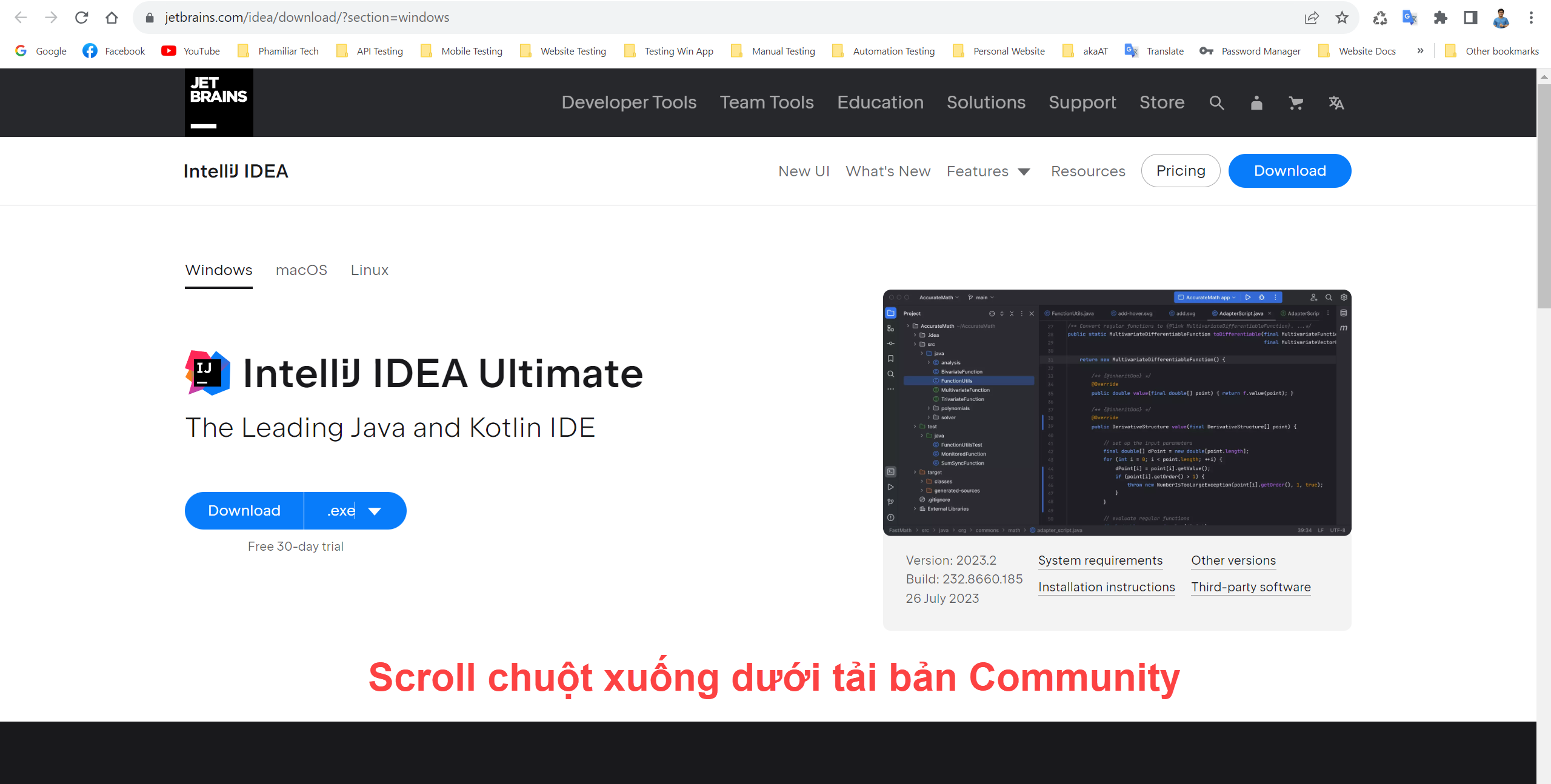Open the Support menu

pyautogui.click(x=1082, y=102)
